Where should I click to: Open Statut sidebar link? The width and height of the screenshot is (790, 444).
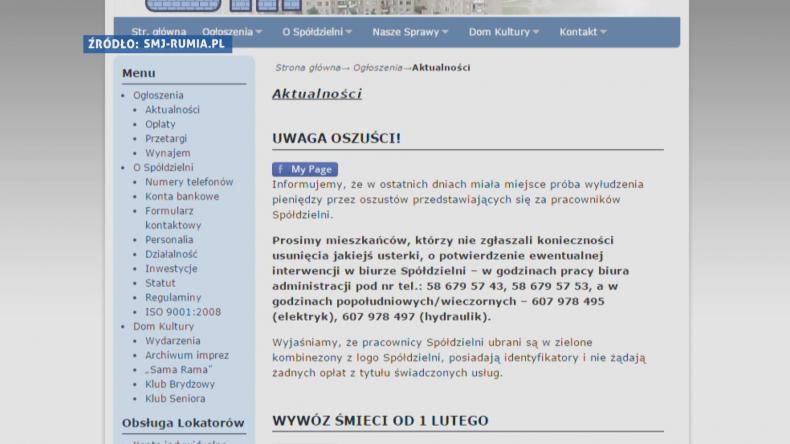coord(160,283)
